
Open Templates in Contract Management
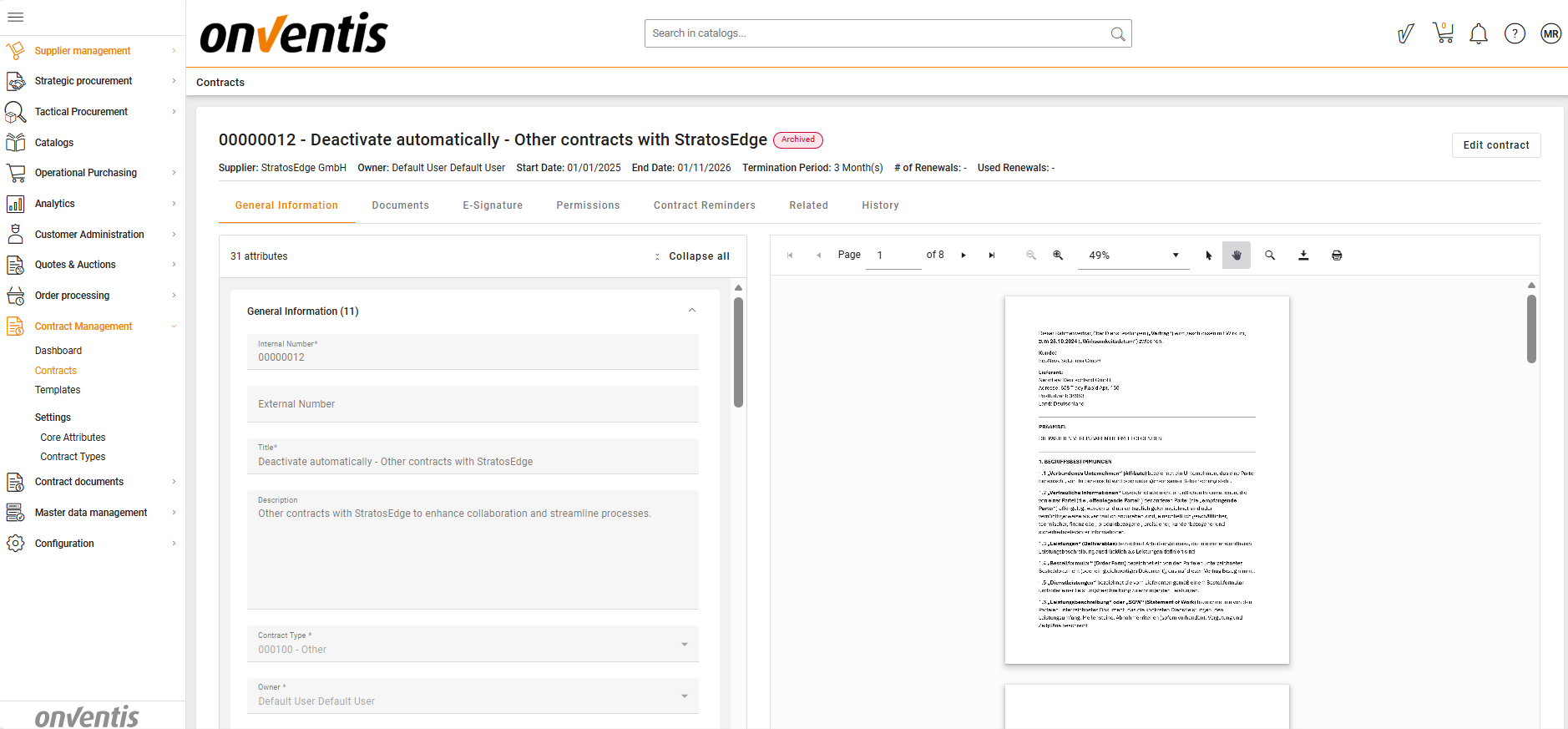(x=58, y=390)
